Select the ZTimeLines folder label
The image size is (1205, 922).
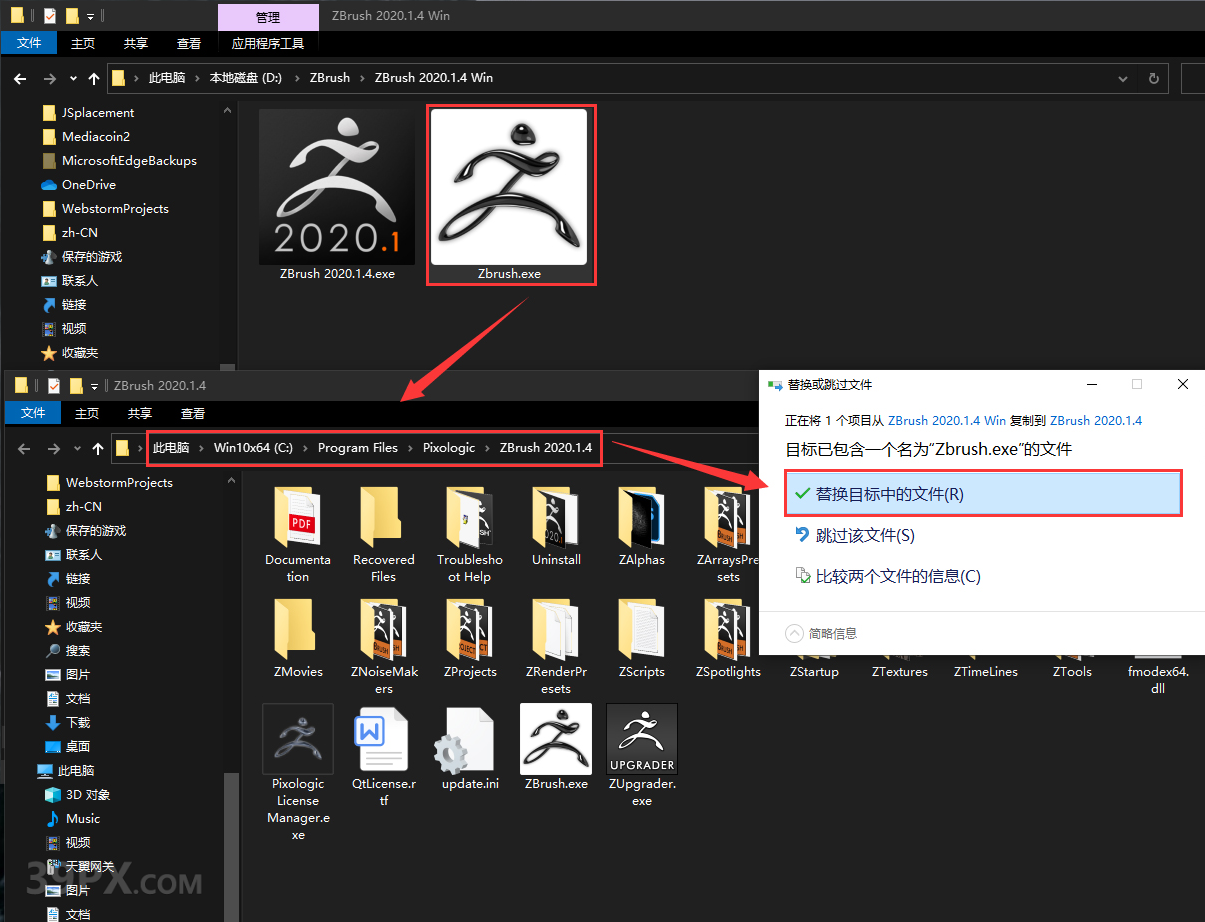pos(986,672)
